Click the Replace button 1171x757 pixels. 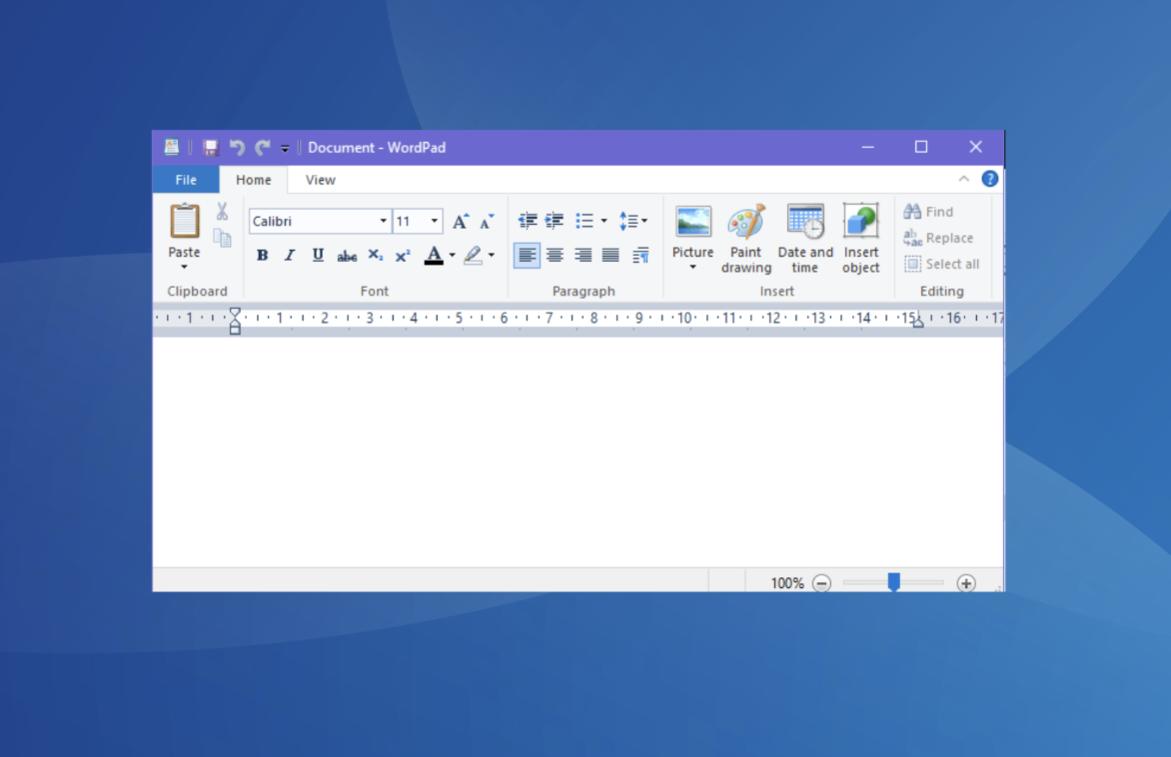click(939, 238)
